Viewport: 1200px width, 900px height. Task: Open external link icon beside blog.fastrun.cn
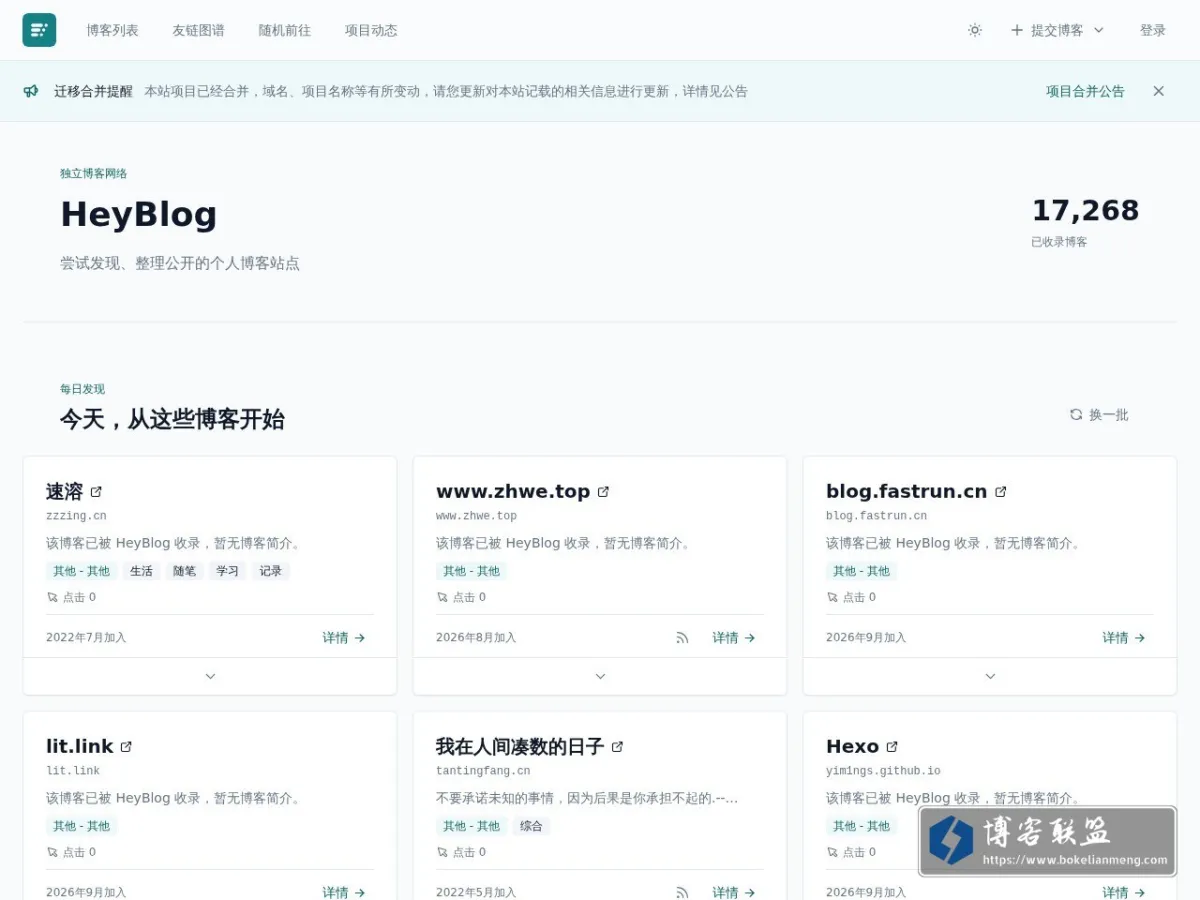(x=1000, y=492)
